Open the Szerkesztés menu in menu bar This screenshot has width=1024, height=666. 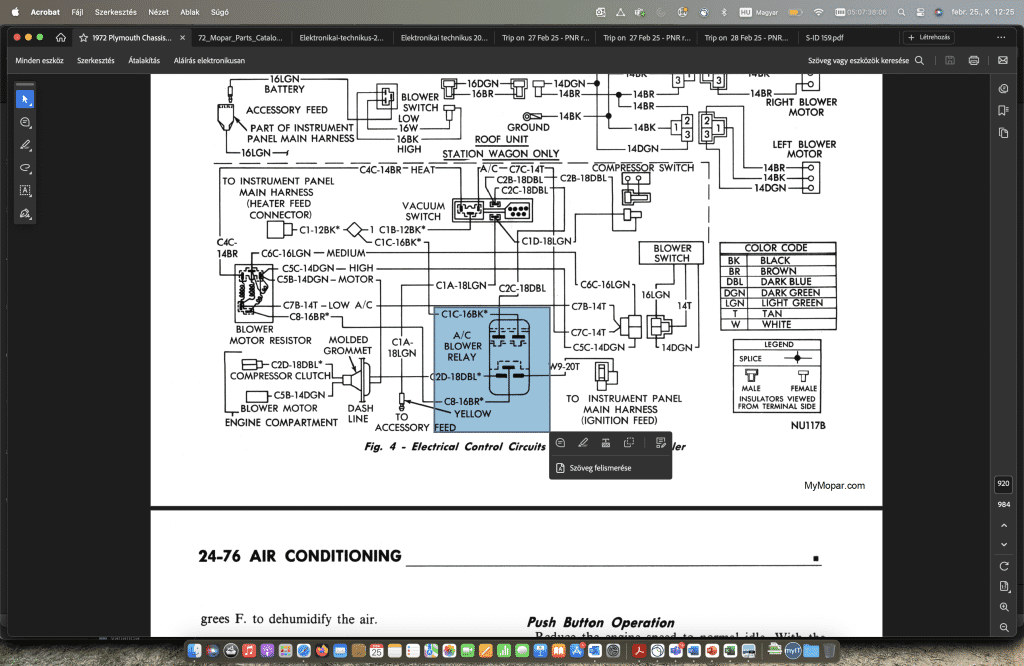(116, 11)
